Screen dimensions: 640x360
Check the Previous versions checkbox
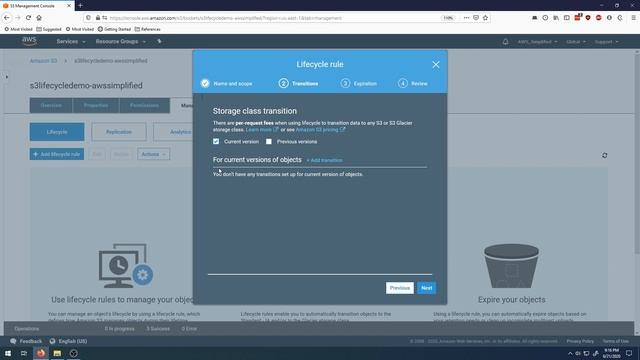(x=269, y=141)
